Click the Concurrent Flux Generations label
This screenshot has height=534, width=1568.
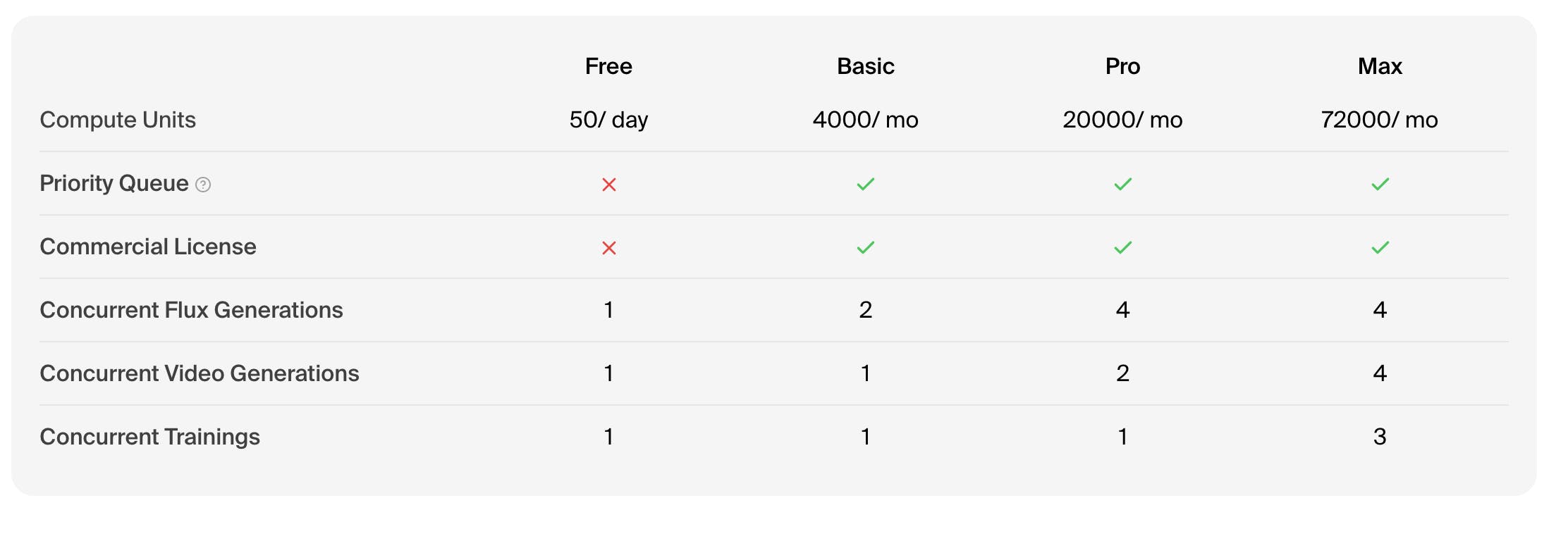coord(191,310)
